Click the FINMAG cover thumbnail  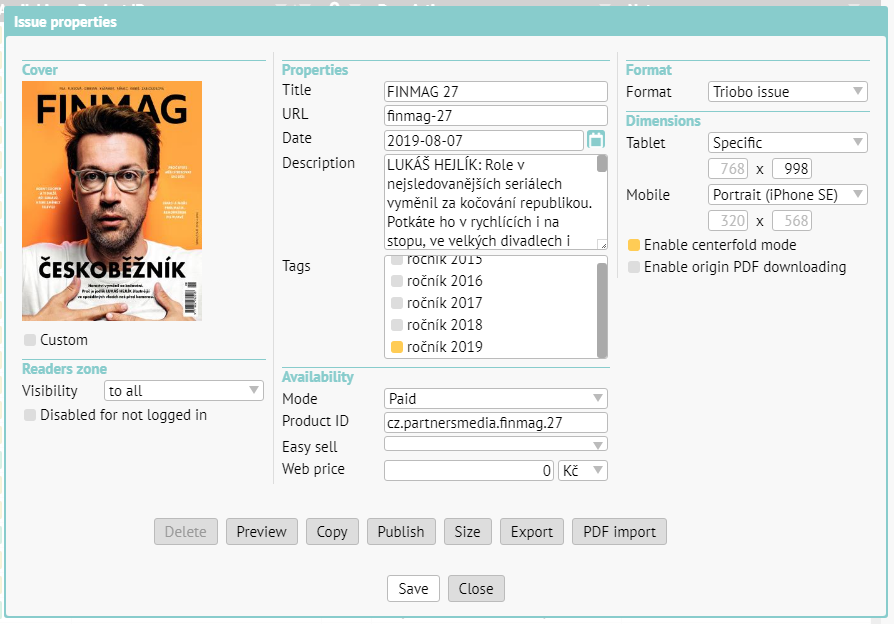pos(112,201)
